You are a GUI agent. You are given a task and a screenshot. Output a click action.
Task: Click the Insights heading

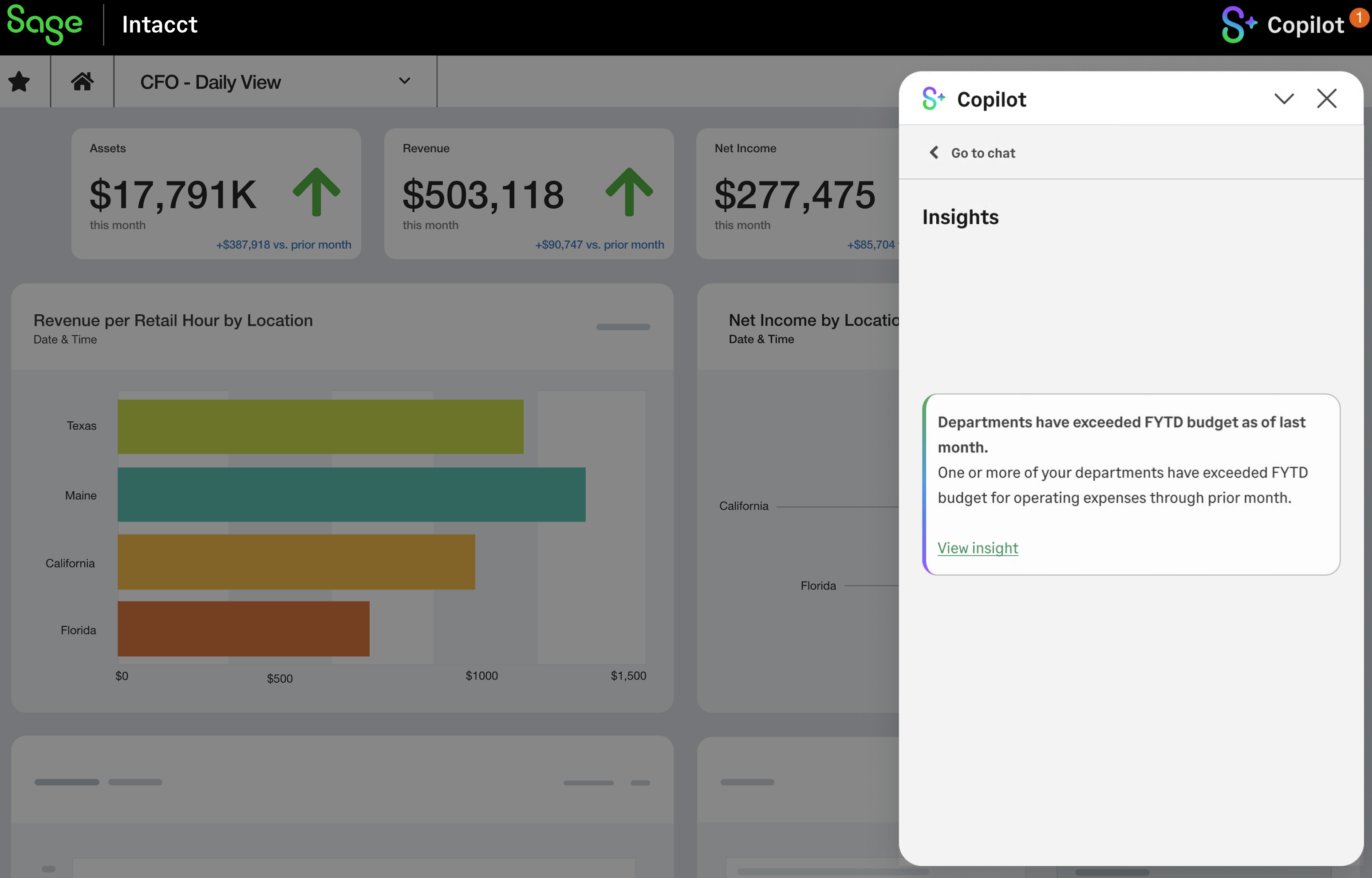960,217
